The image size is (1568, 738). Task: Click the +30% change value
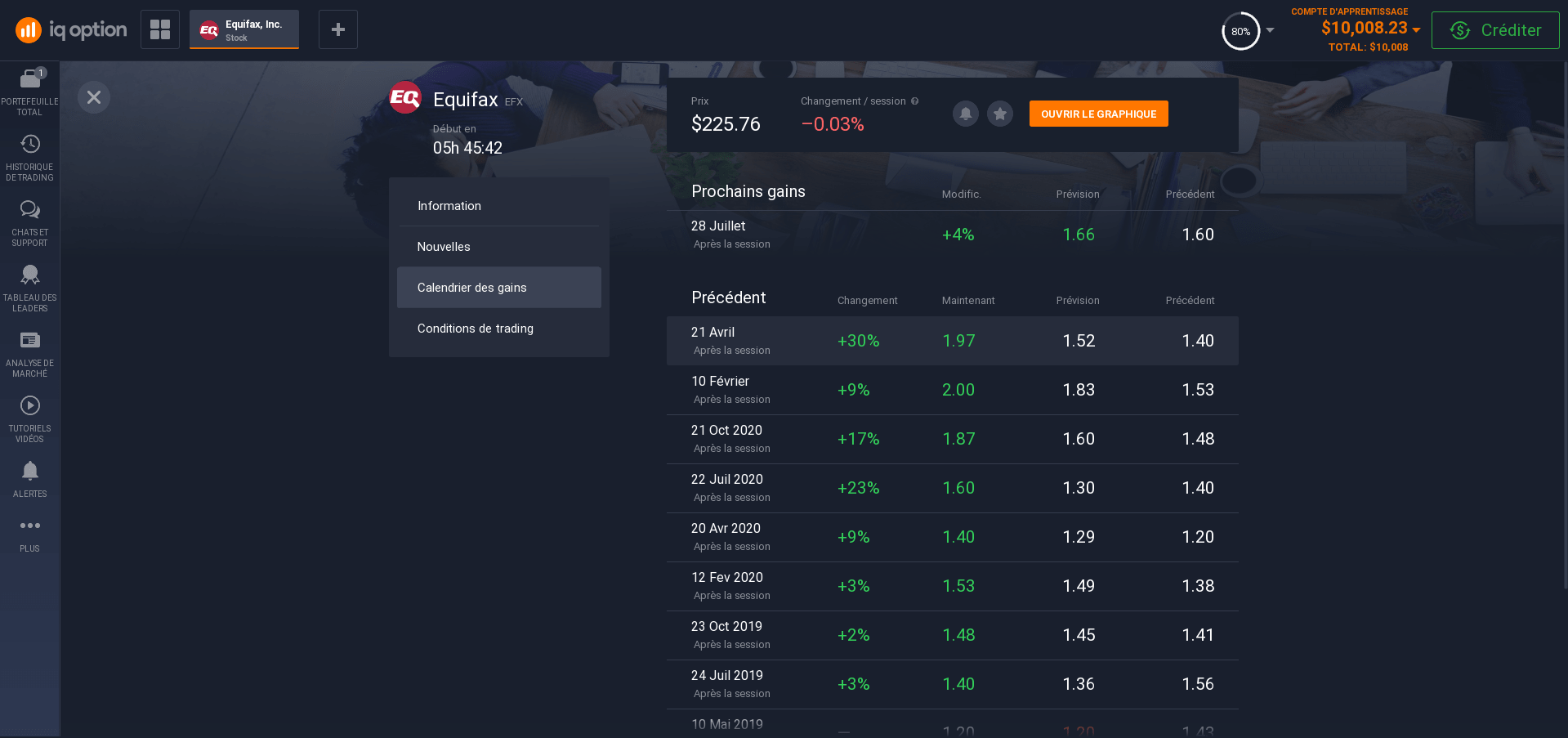(858, 341)
